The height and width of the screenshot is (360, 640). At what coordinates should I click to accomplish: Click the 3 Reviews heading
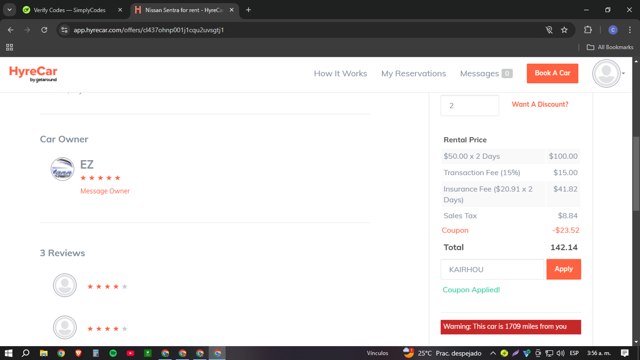[62, 253]
